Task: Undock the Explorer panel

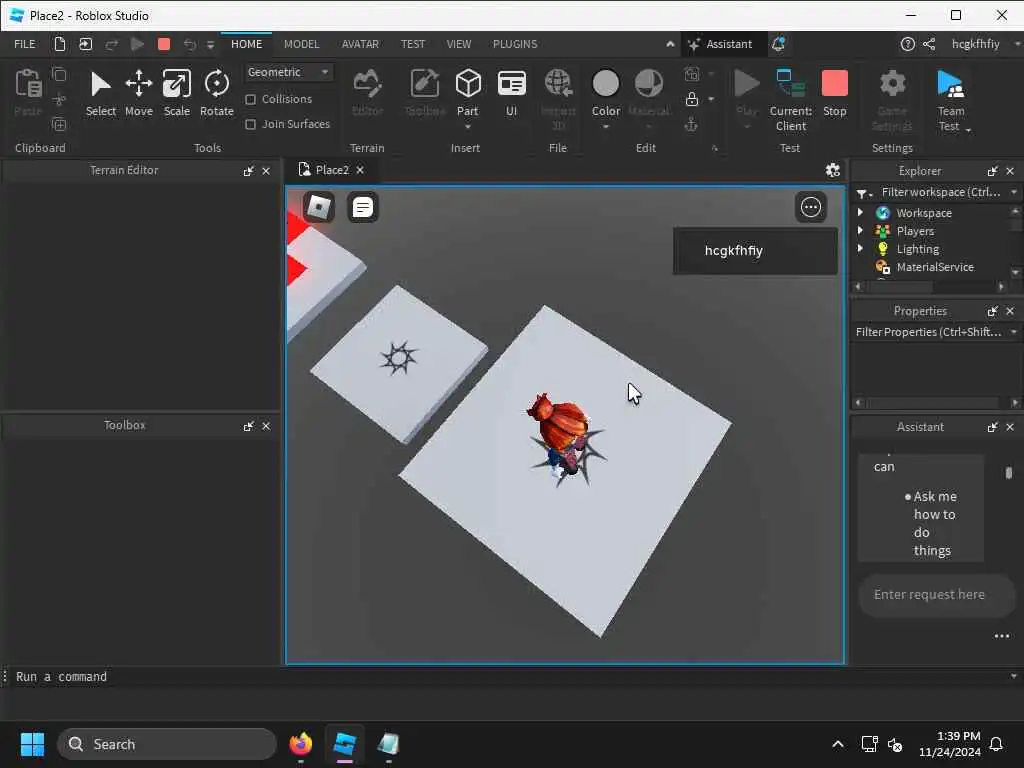Action: [992, 171]
